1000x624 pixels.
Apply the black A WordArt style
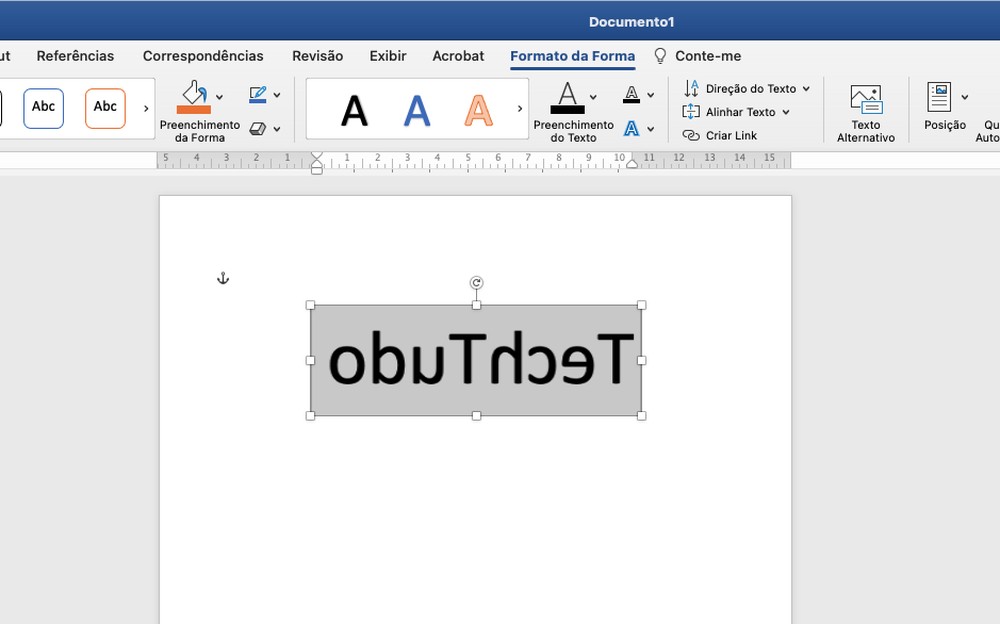(x=354, y=110)
